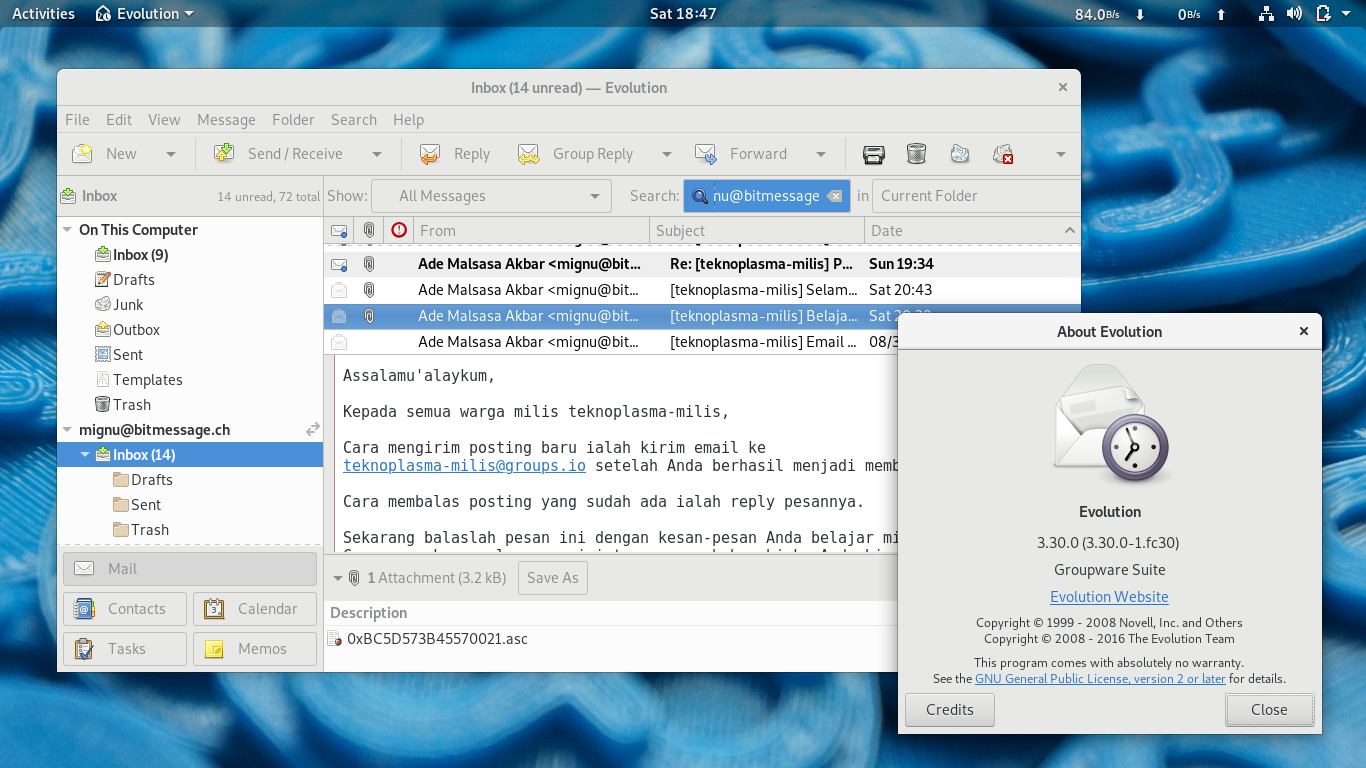Reply to the message sender

[453, 153]
